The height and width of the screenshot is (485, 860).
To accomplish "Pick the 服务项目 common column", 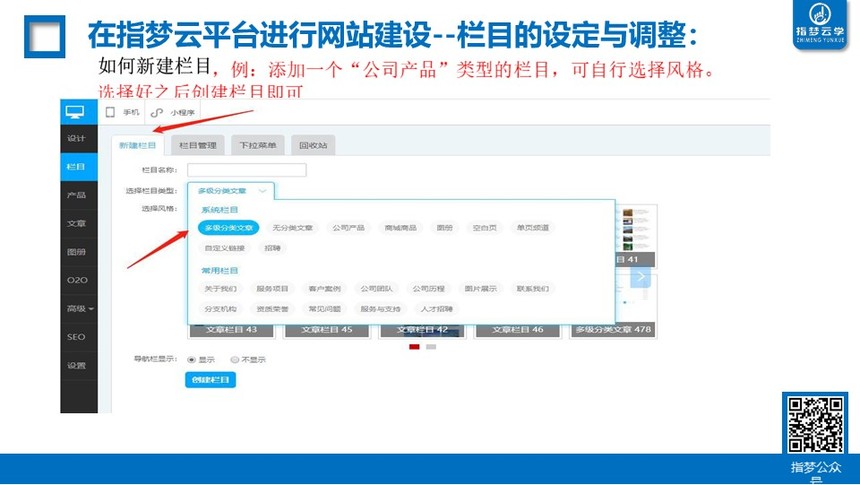I will 273,289.
